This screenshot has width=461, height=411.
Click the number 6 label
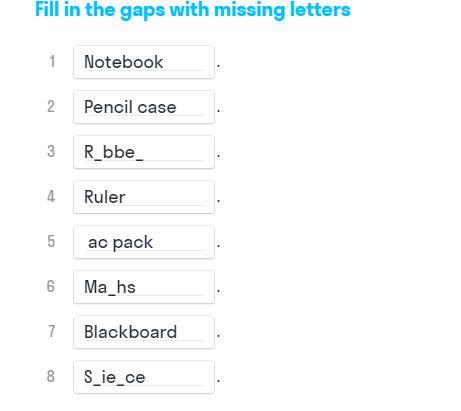pyautogui.click(x=51, y=286)
